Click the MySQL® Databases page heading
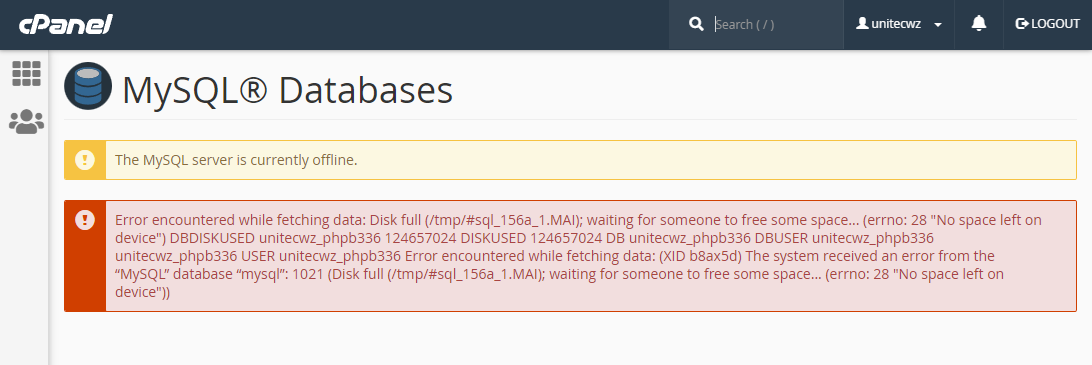The width and height of the screenshot is (1092, 365). pos(288,91)
